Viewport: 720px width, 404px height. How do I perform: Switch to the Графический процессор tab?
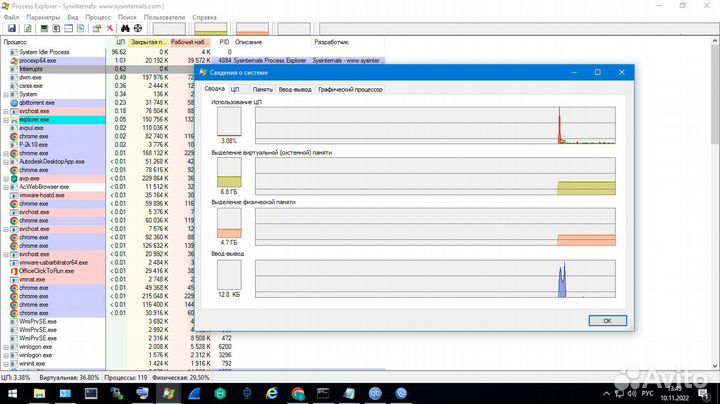point(351,89)
